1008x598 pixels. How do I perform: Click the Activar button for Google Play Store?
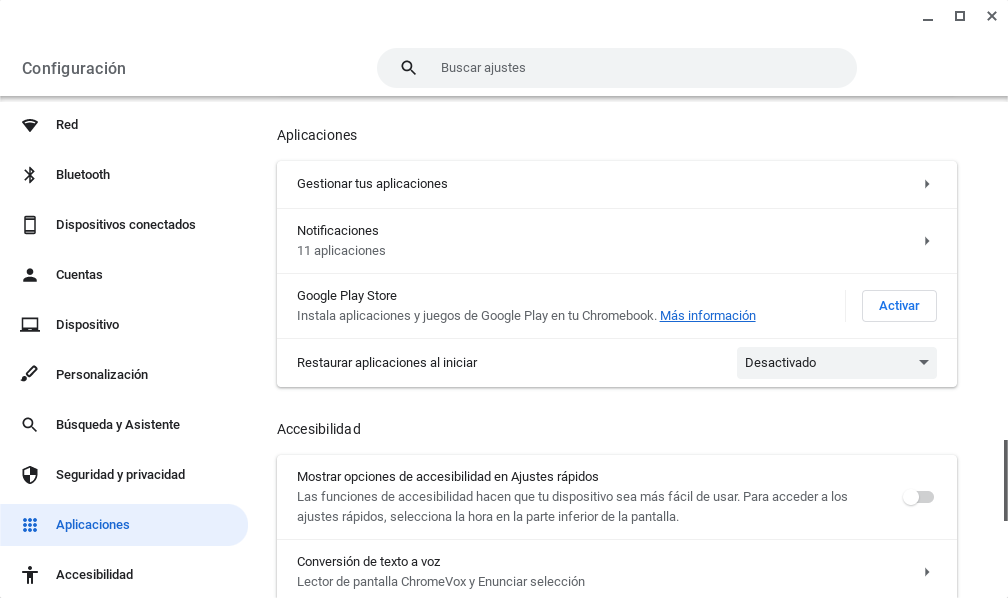point(898,305)
